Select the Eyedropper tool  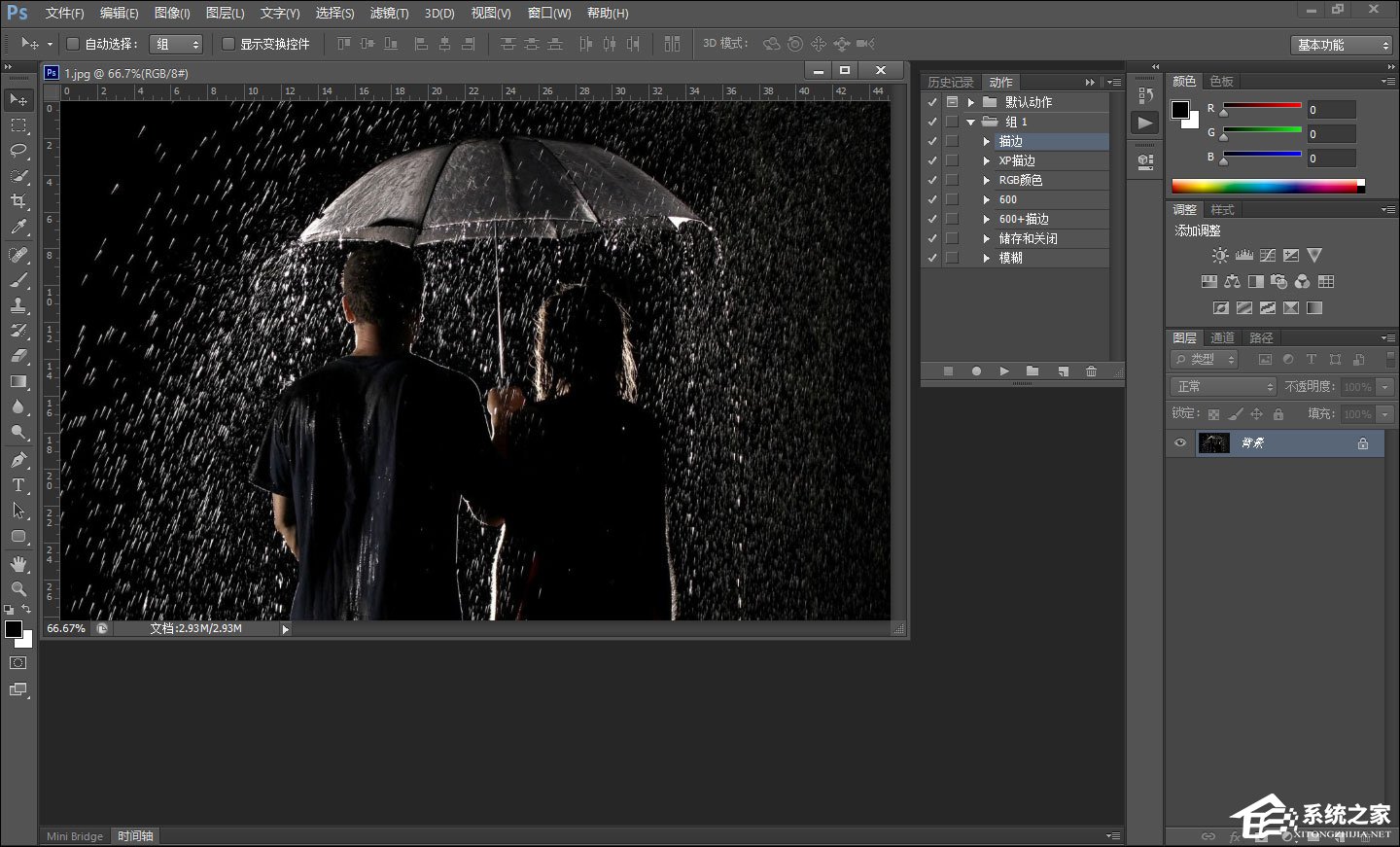18,228
